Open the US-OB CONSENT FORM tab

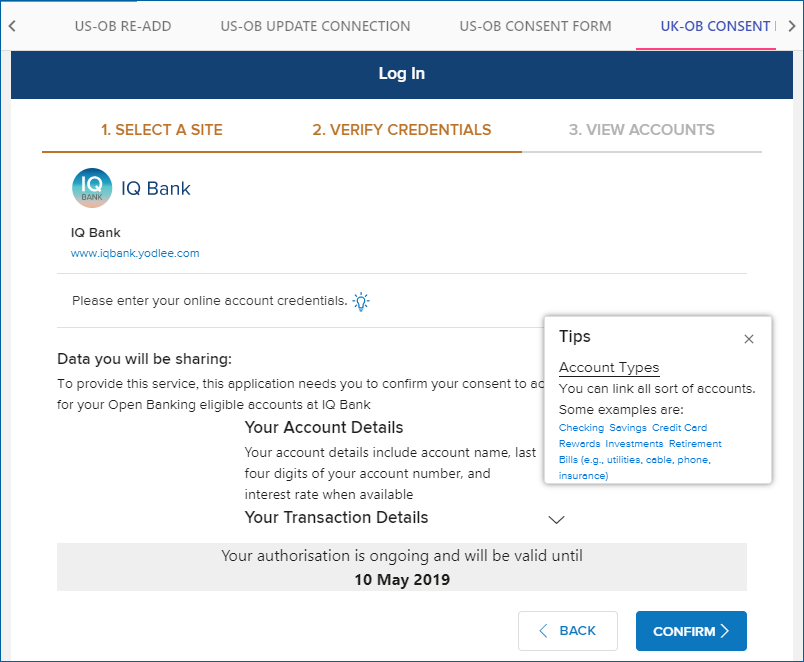click(x=535, y=26)
